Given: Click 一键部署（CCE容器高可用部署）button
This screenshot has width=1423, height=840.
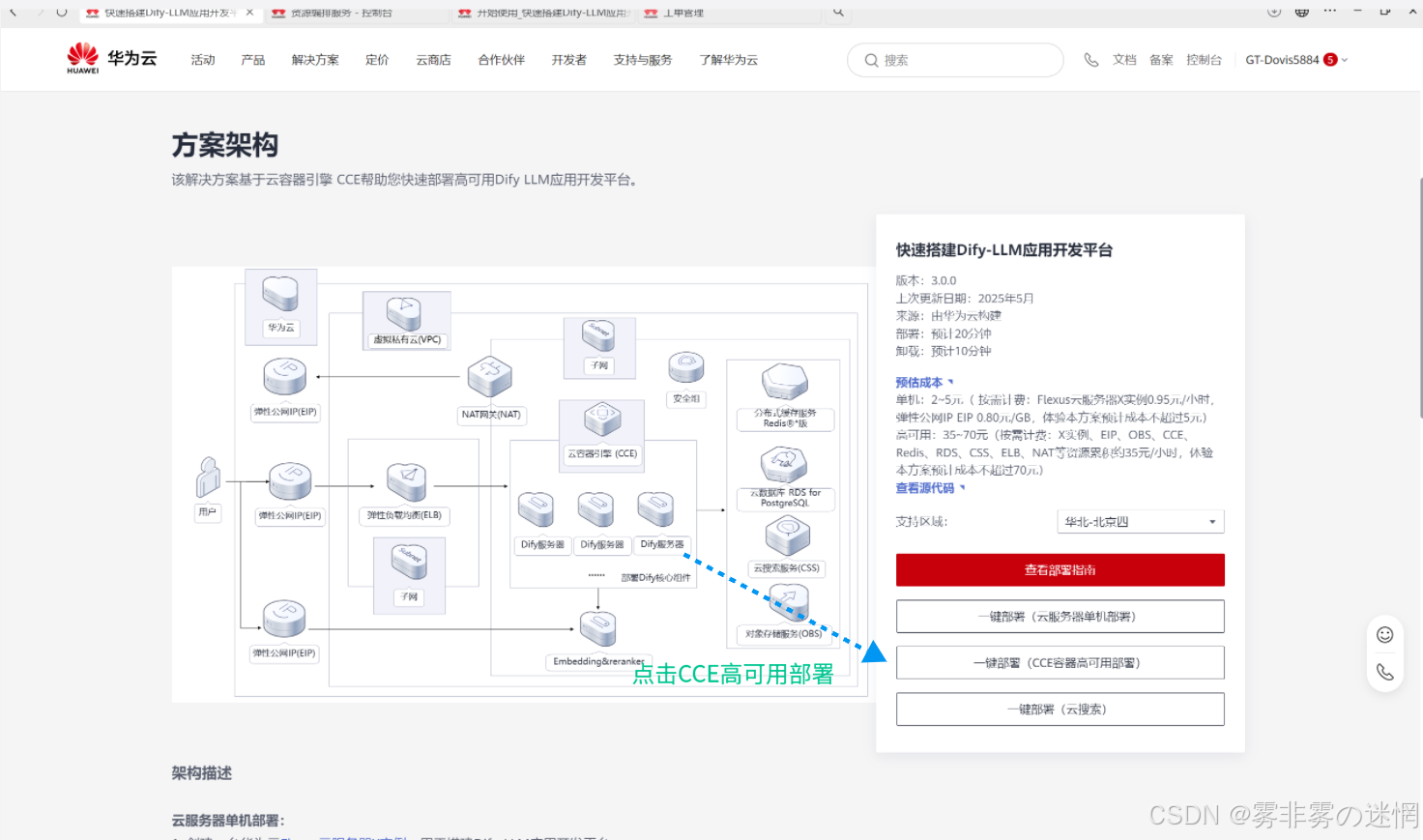Looking at the screenshot, I should (x=1060, y=663).
